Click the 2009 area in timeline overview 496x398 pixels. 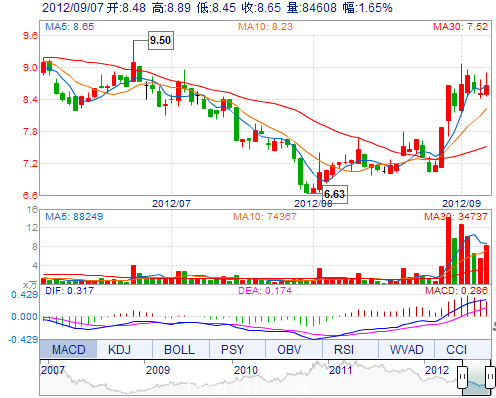[158, 370]
